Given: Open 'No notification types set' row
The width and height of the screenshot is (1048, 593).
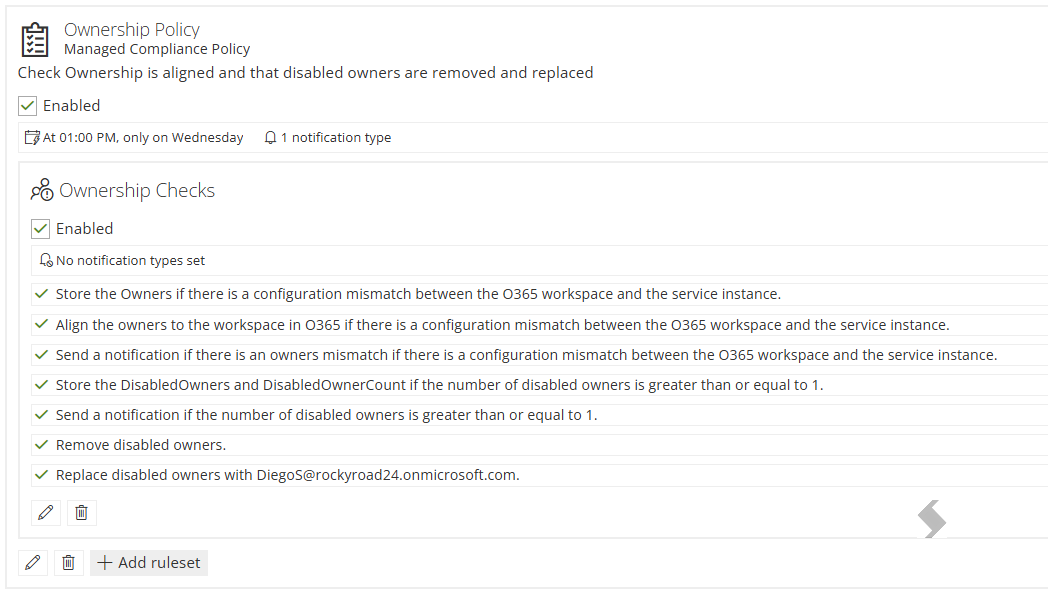Looking at the screenshot, I should (539, 260).
